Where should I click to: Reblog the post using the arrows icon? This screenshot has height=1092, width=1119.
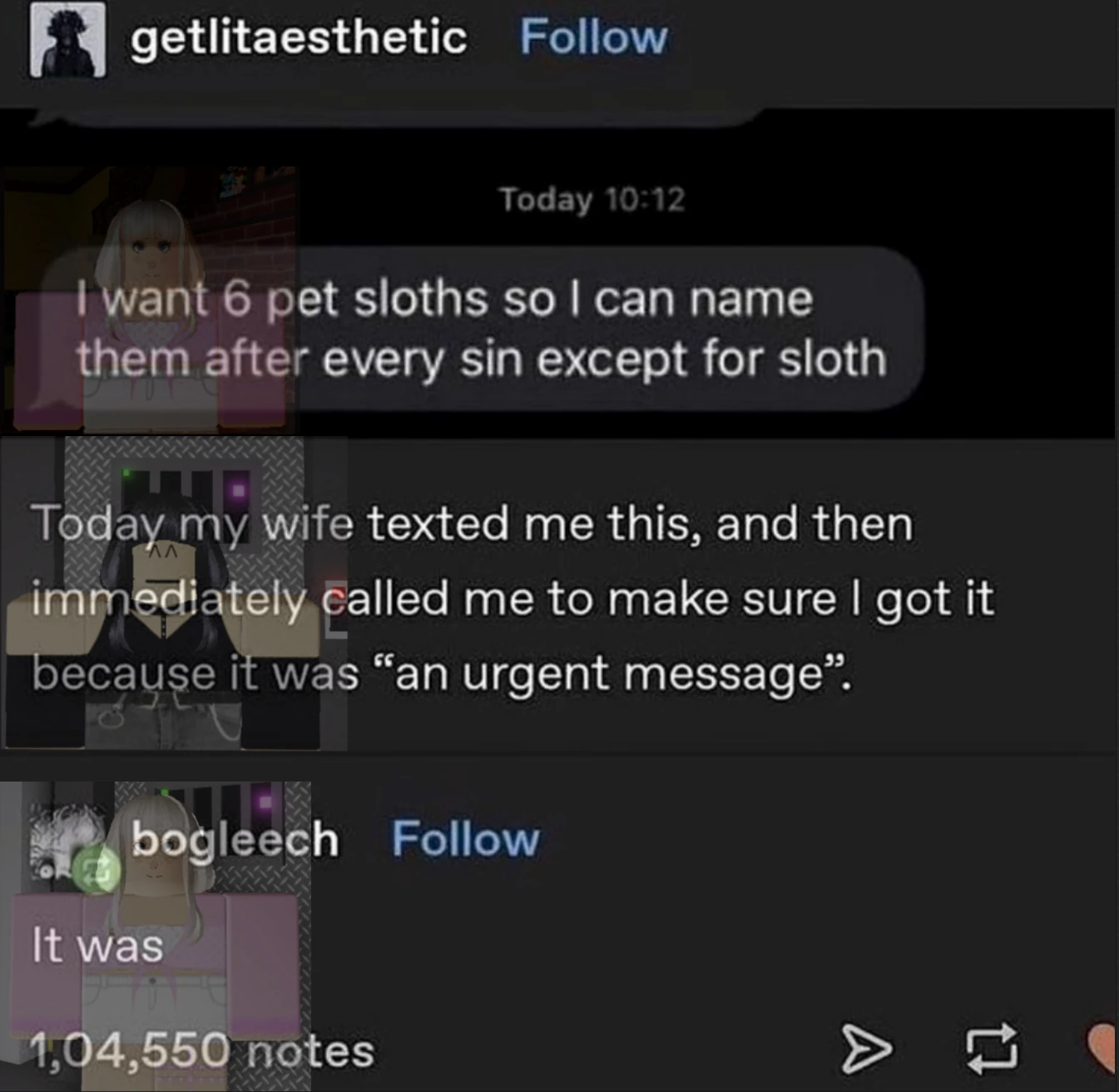(991, 1047)
